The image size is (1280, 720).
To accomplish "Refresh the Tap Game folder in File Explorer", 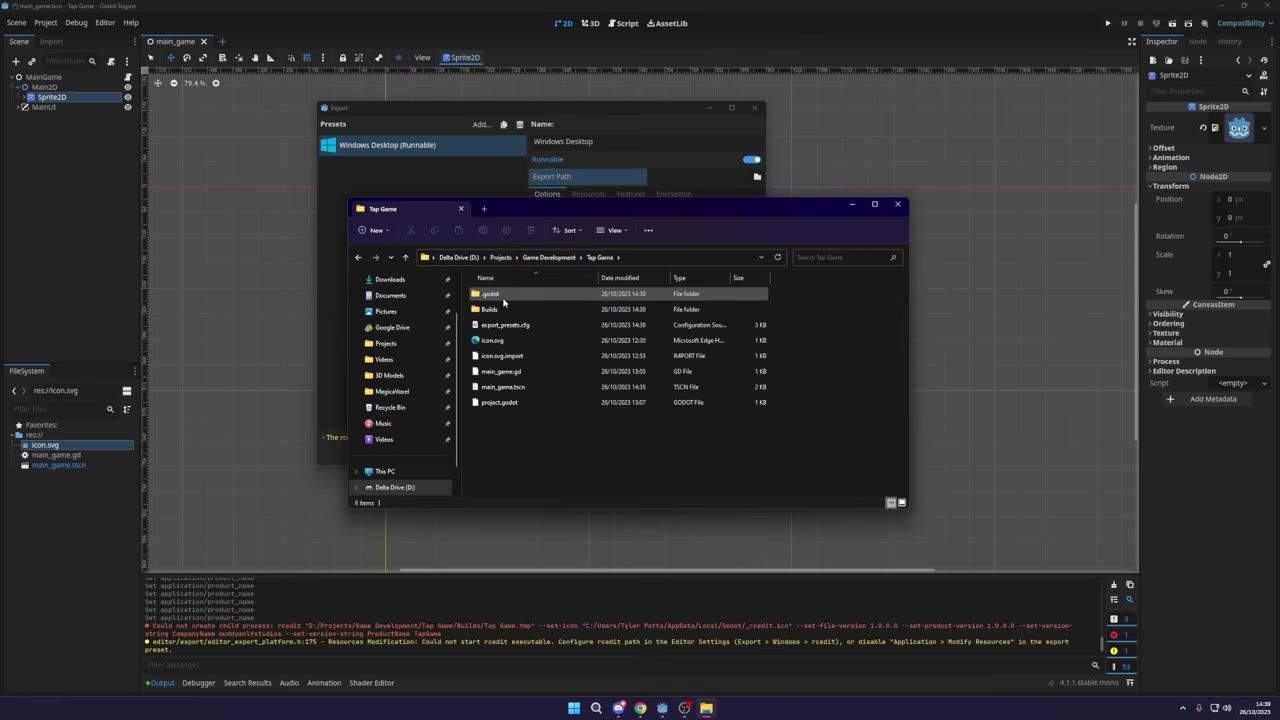I will [x=778, y=257].
